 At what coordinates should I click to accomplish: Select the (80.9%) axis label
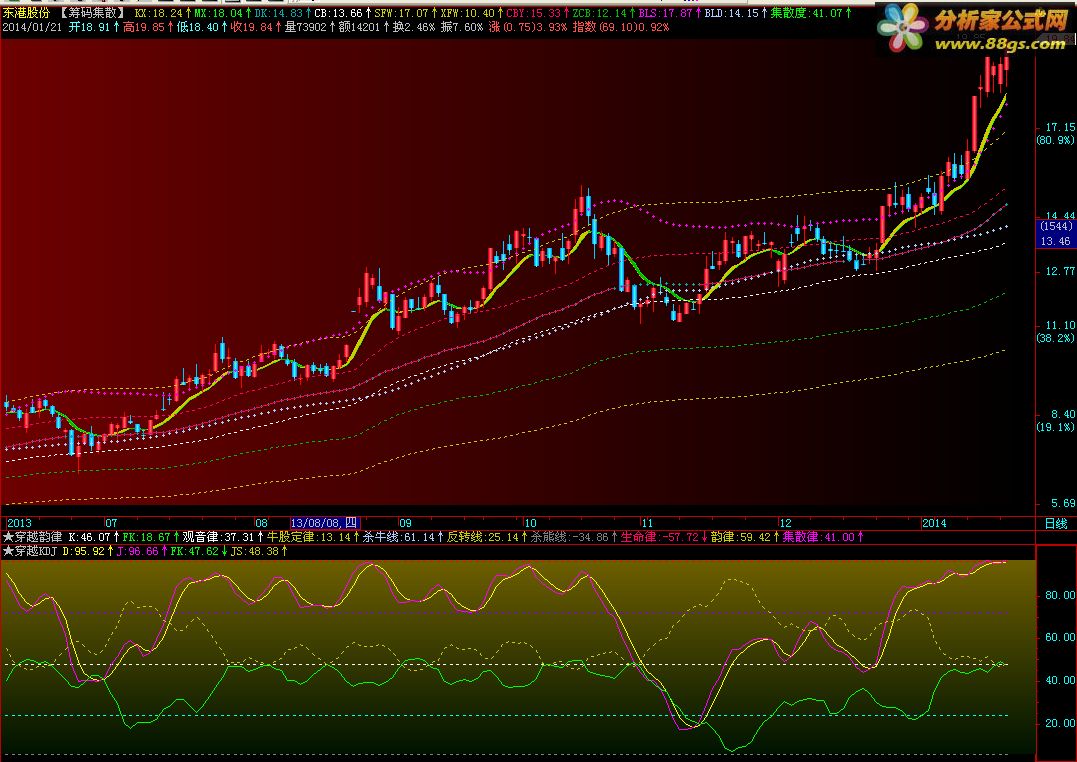(x=1056, y=139)
